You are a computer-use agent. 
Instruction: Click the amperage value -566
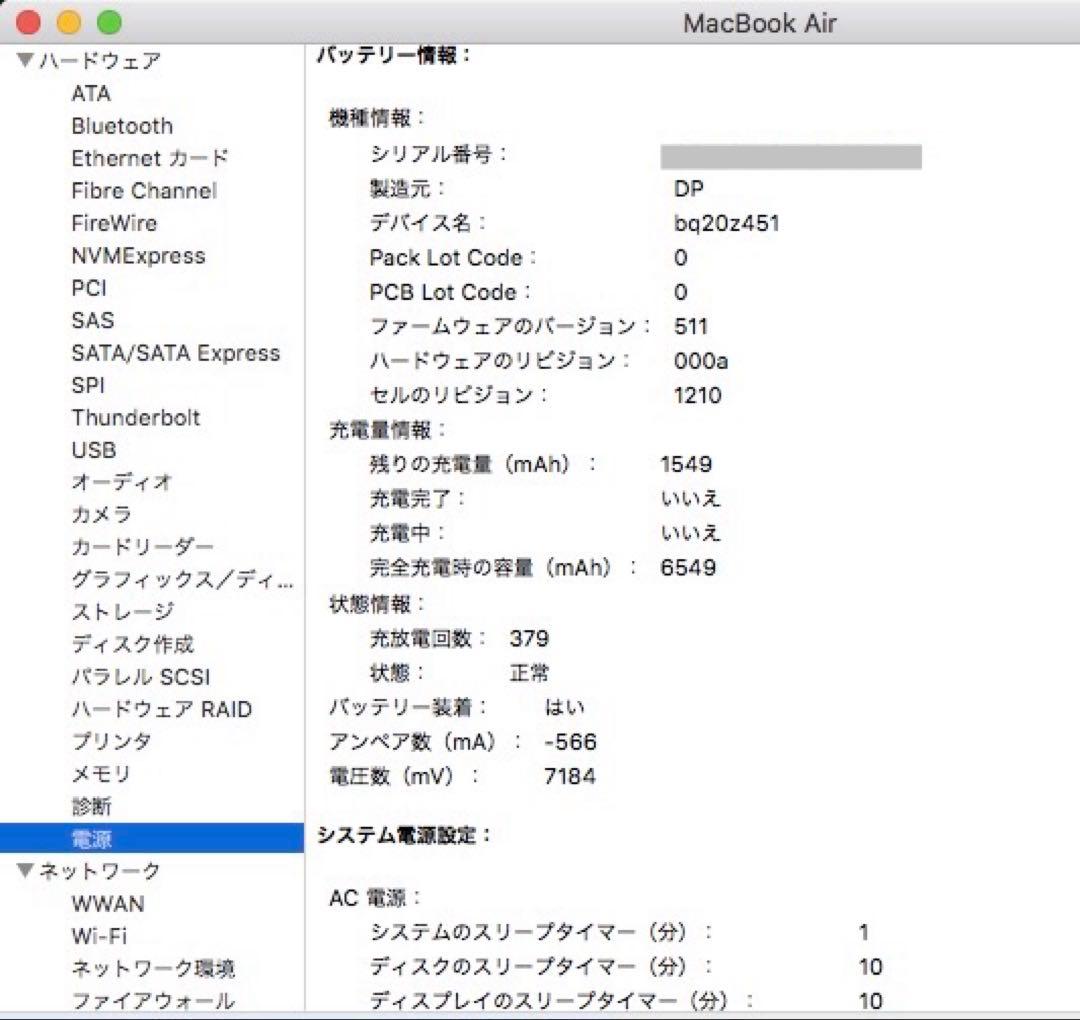pyautogui.click(x=570, y=741)
